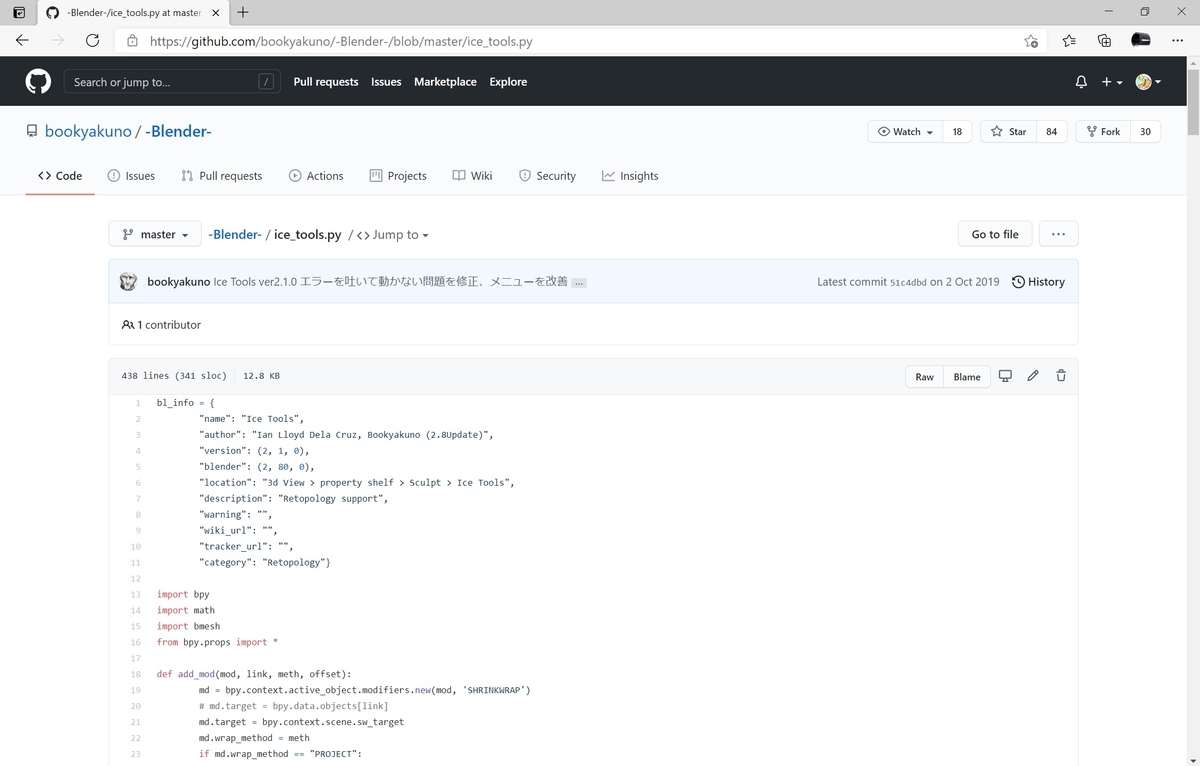Open the Blame view

pos(967,377)
